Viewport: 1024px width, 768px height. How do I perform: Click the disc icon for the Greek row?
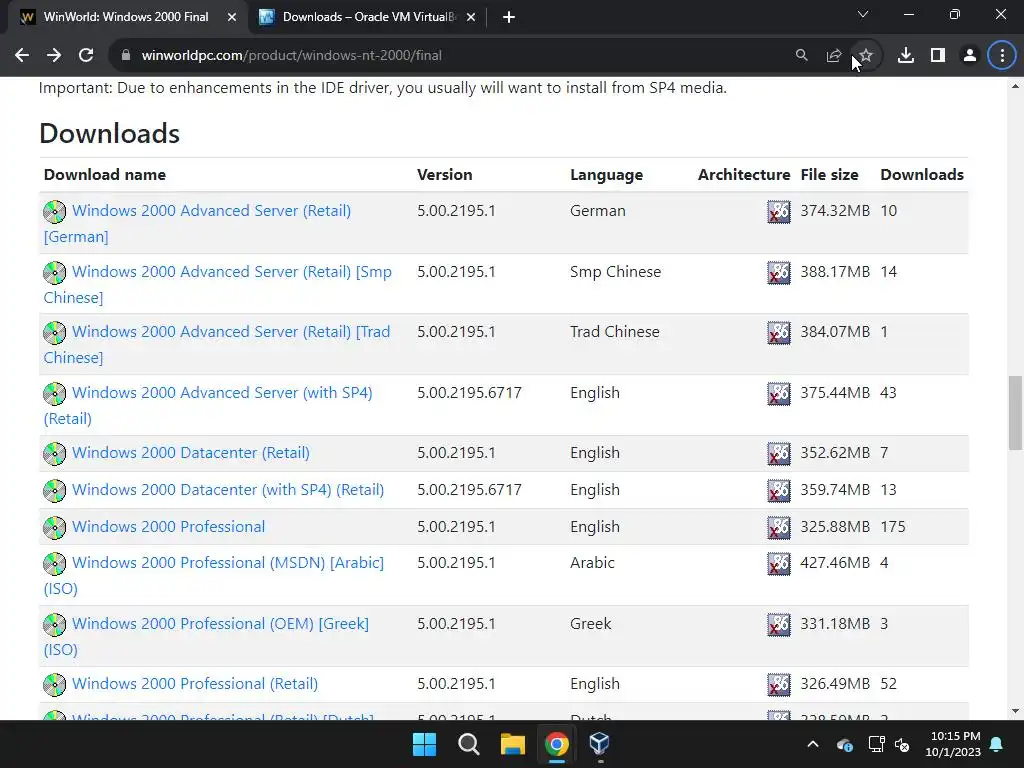[54, 624]
